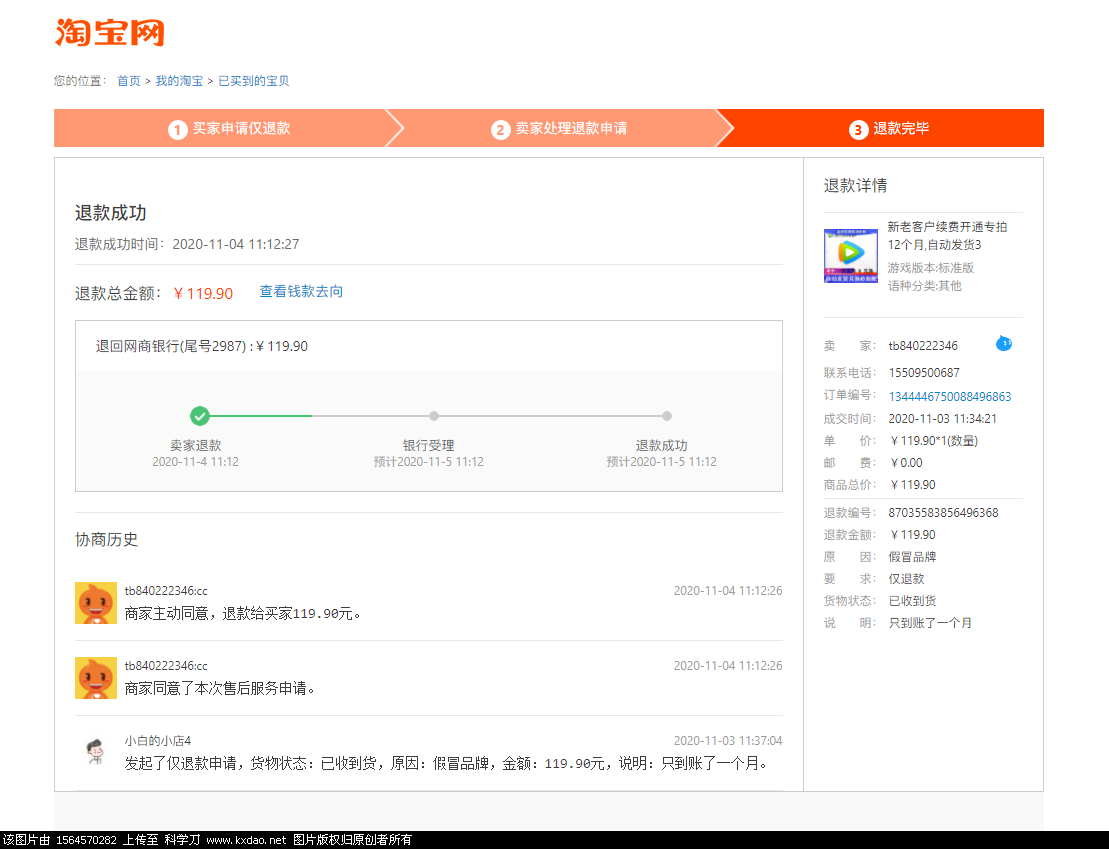Image resolution: width=1109 pixels, height=849 pixels.
Task: Open the 首页 breadcrumb link
Action: point(129,81)
